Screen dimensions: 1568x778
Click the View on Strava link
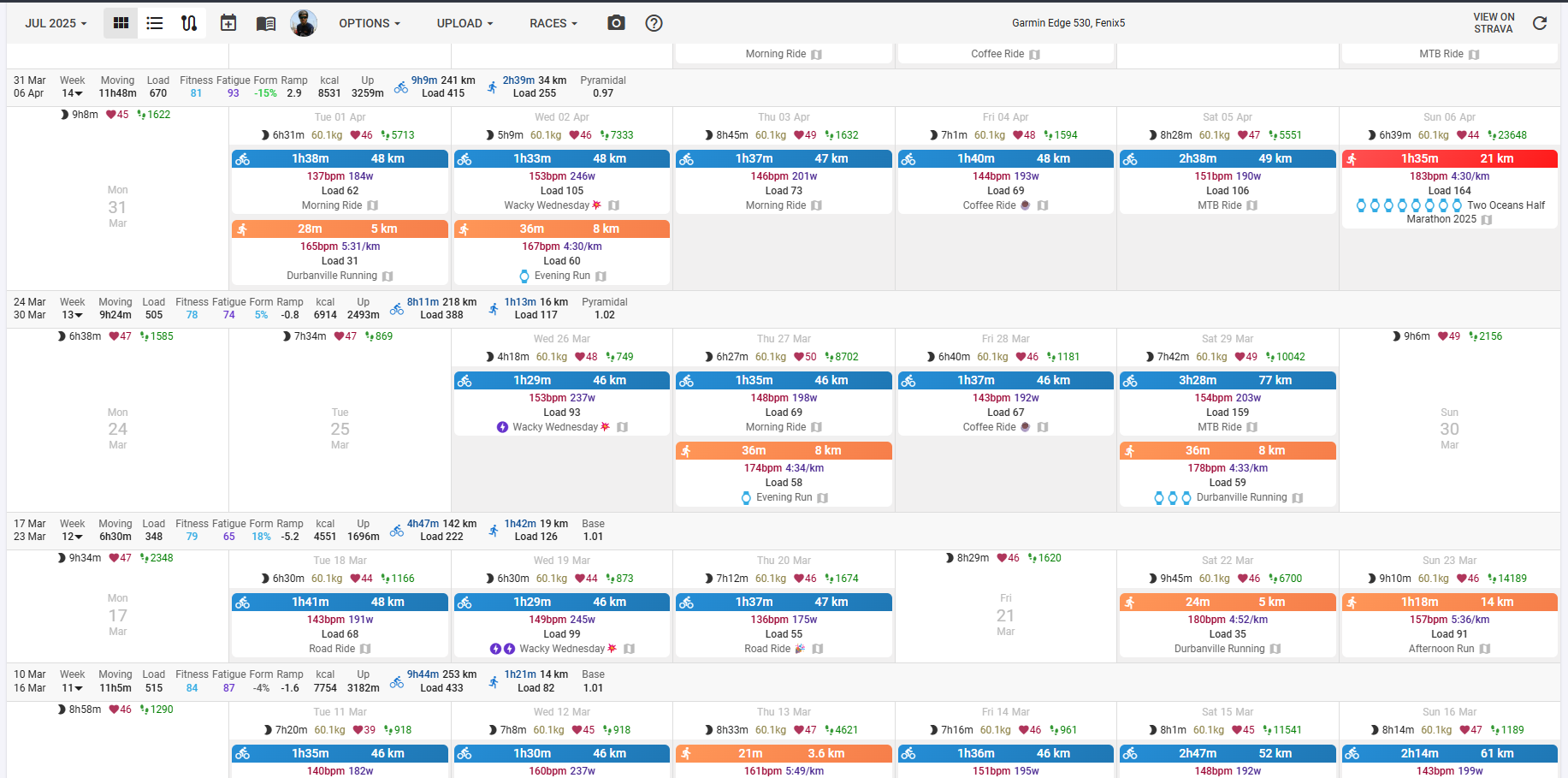[1493, 23]
